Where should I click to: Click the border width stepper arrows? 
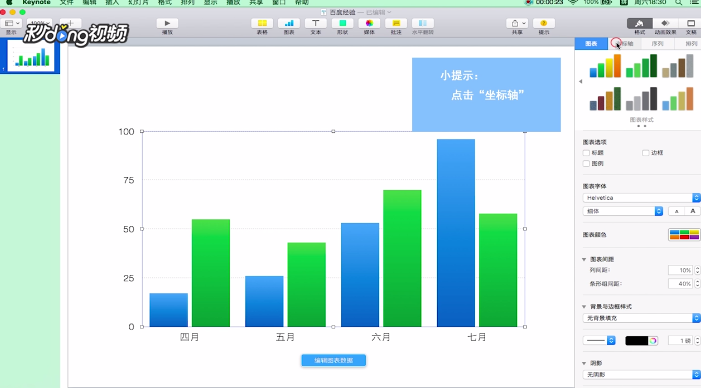coord(697,341)
